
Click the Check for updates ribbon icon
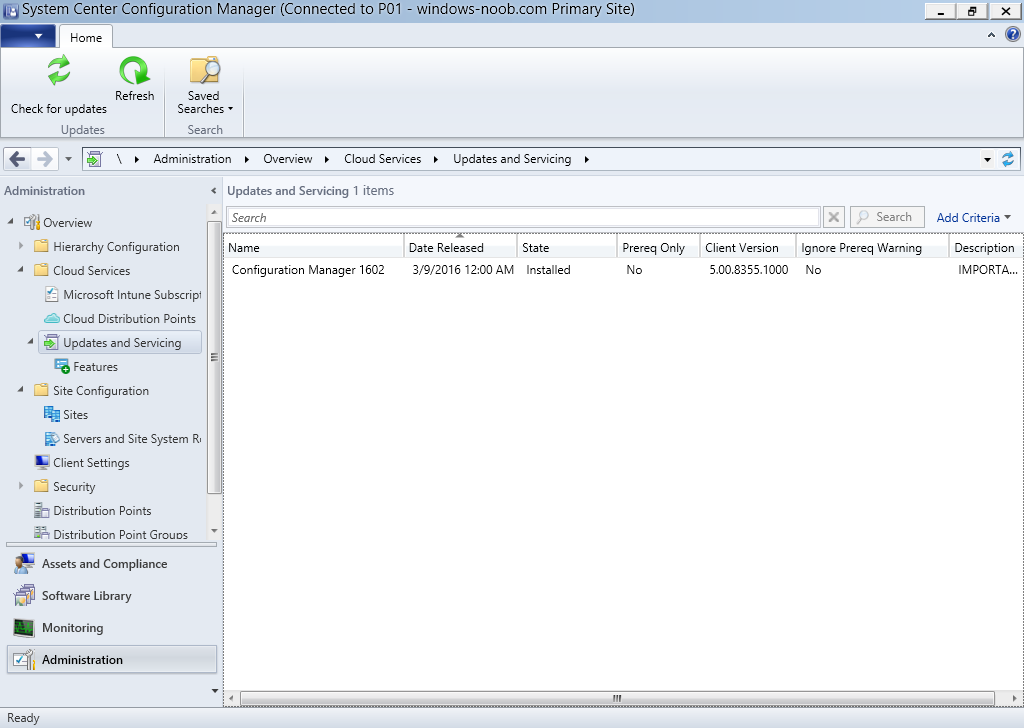coord(59,71)
